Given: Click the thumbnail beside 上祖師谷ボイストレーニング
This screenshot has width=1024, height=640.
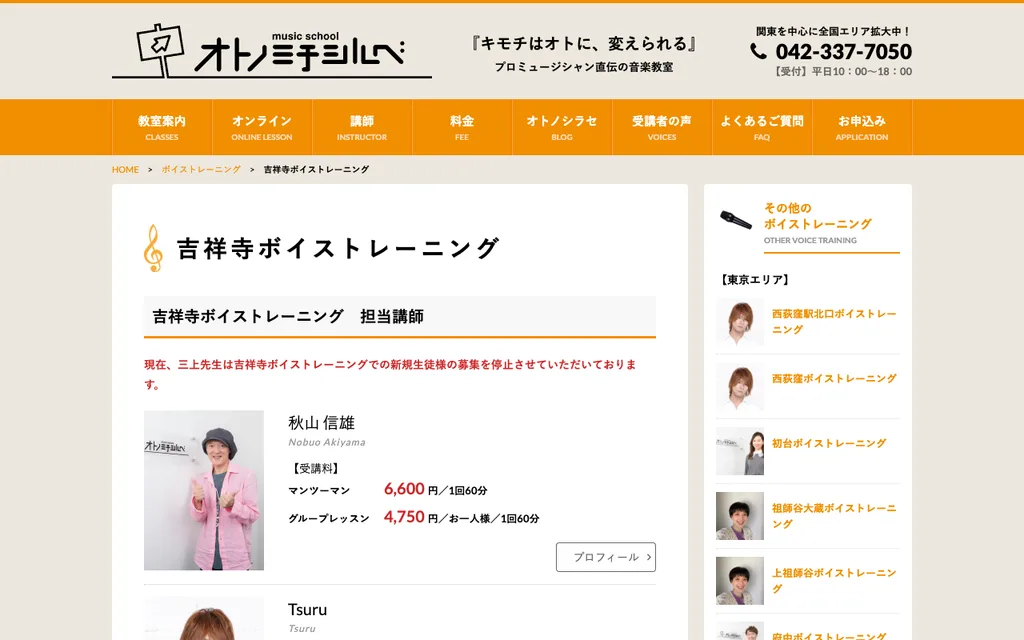Looking at the screenshot, I should pos(740,581).
